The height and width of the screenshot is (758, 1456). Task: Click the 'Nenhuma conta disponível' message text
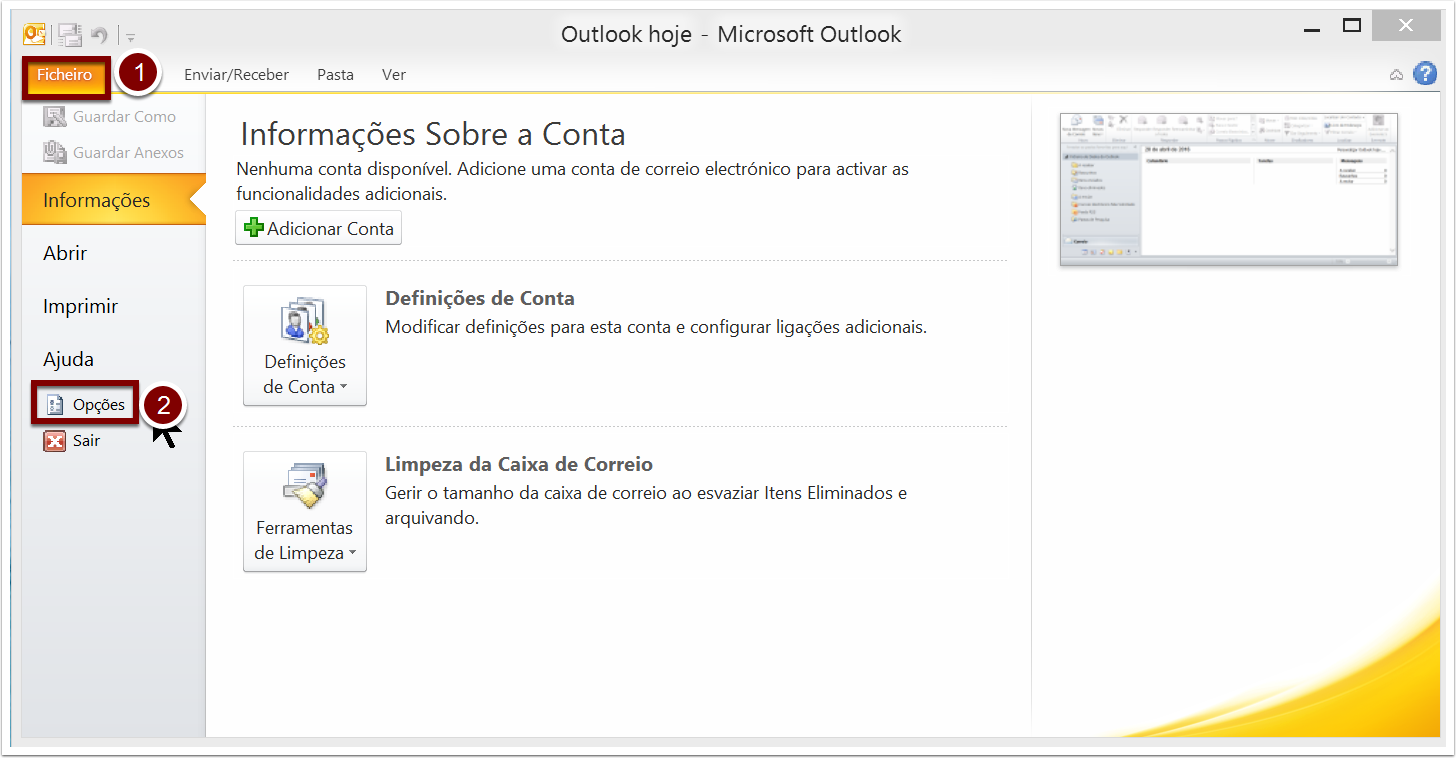(572, 181)
